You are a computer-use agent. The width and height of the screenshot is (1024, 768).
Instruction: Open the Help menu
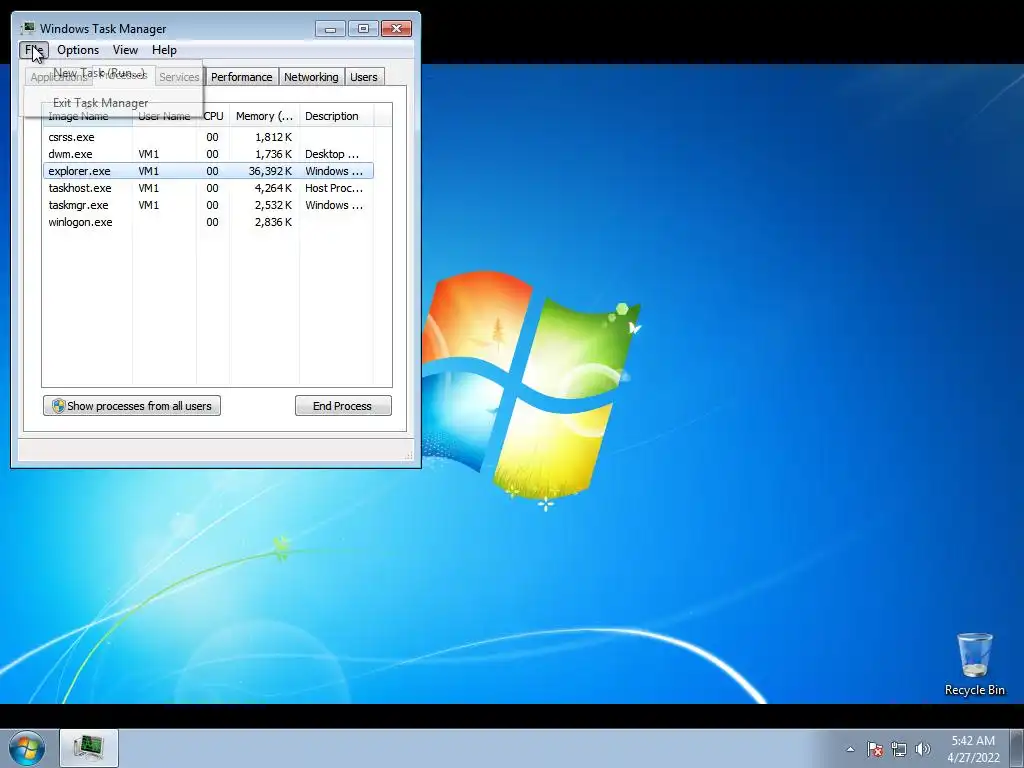(164, 50)
